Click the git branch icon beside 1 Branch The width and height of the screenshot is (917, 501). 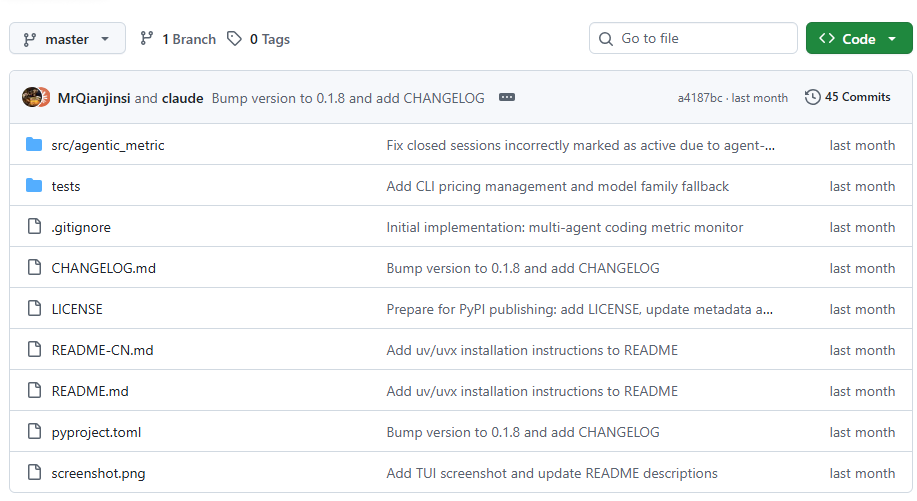pos(146,39)
